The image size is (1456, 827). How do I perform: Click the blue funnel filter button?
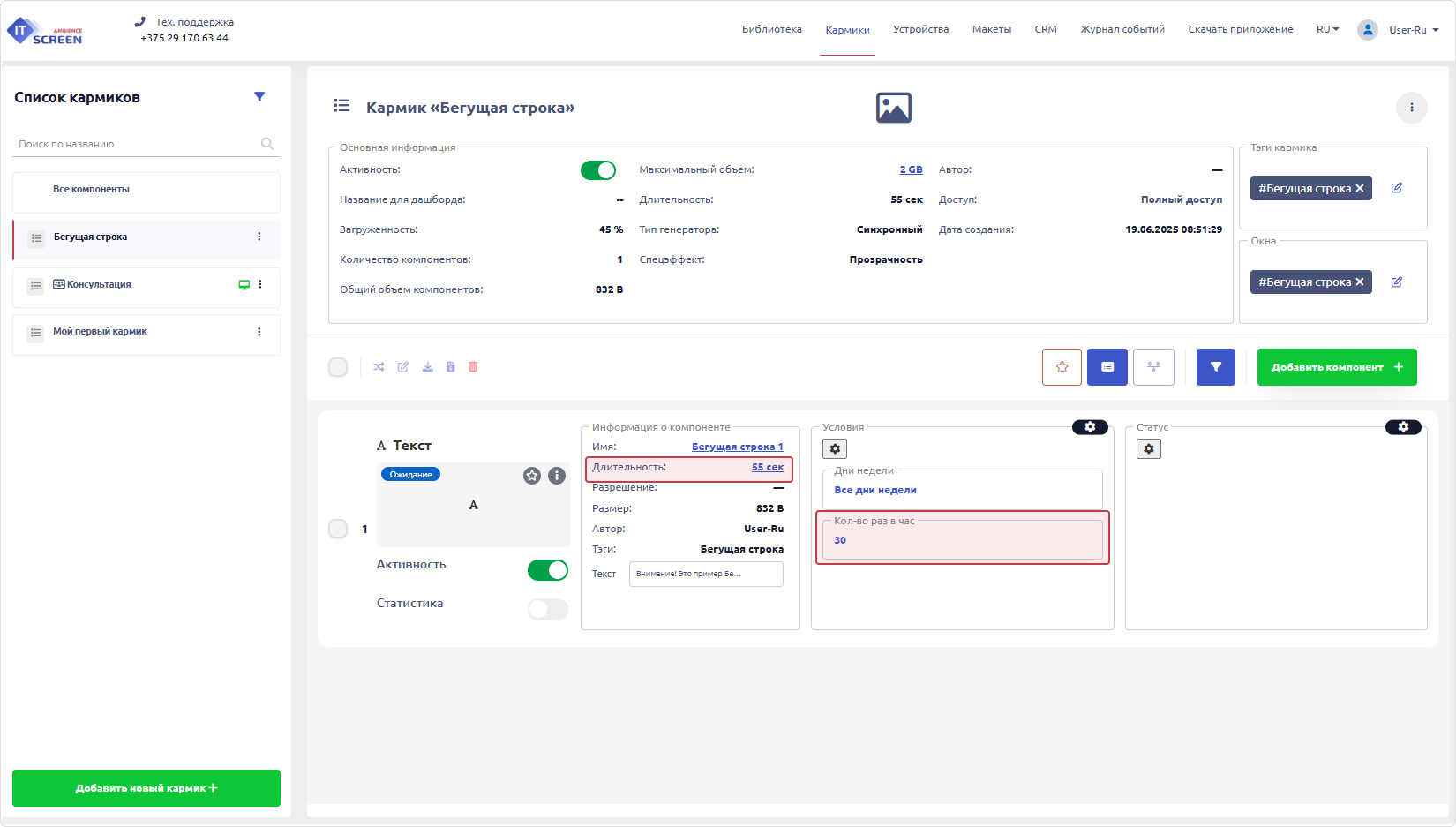(1215, 367)
